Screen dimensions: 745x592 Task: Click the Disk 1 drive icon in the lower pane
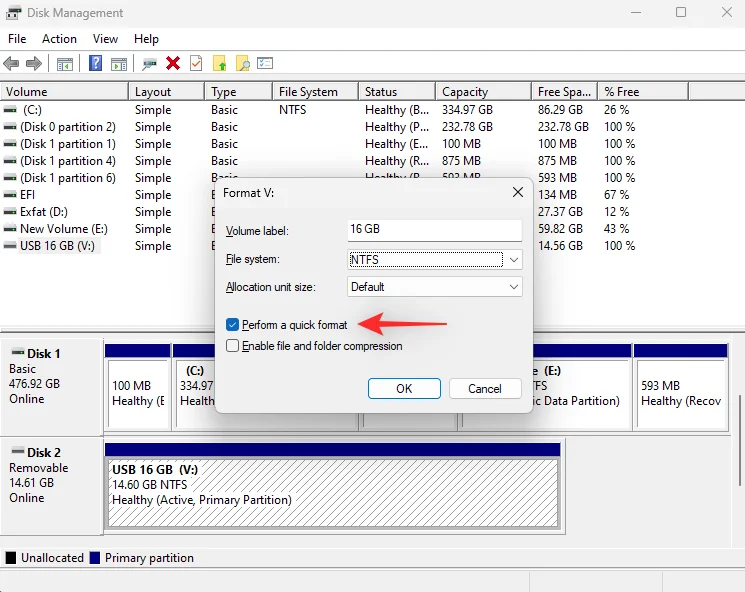(x=18, y=352)
